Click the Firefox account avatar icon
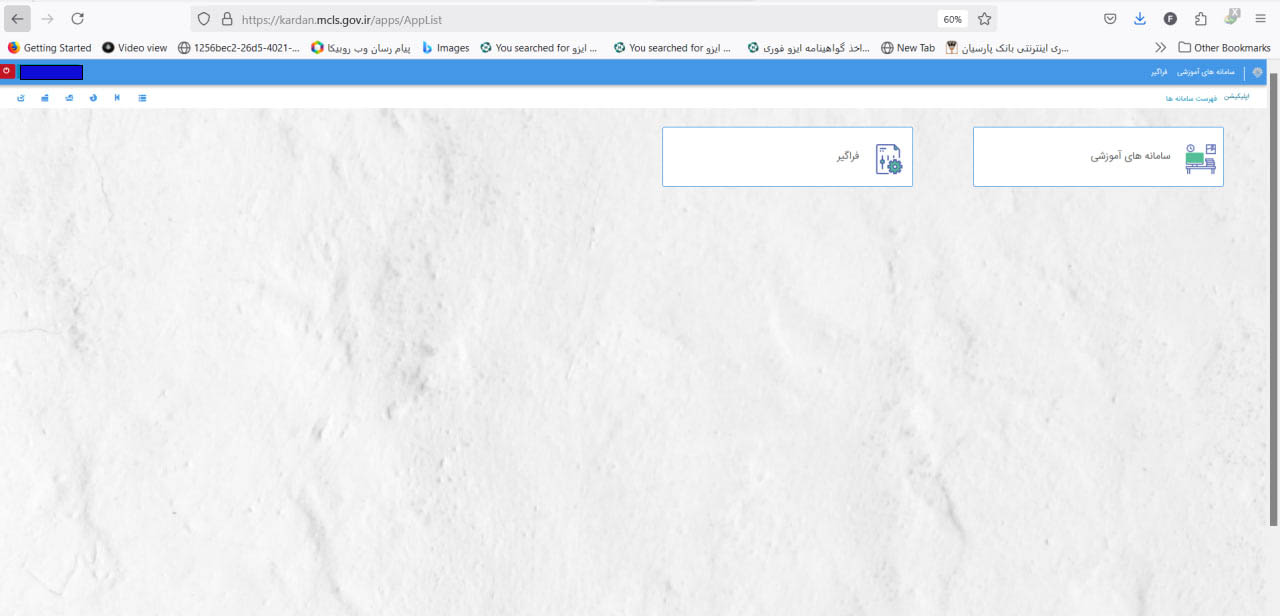Image resolution: width=1280 pixels, height=616 pixels. [1170, 19]
